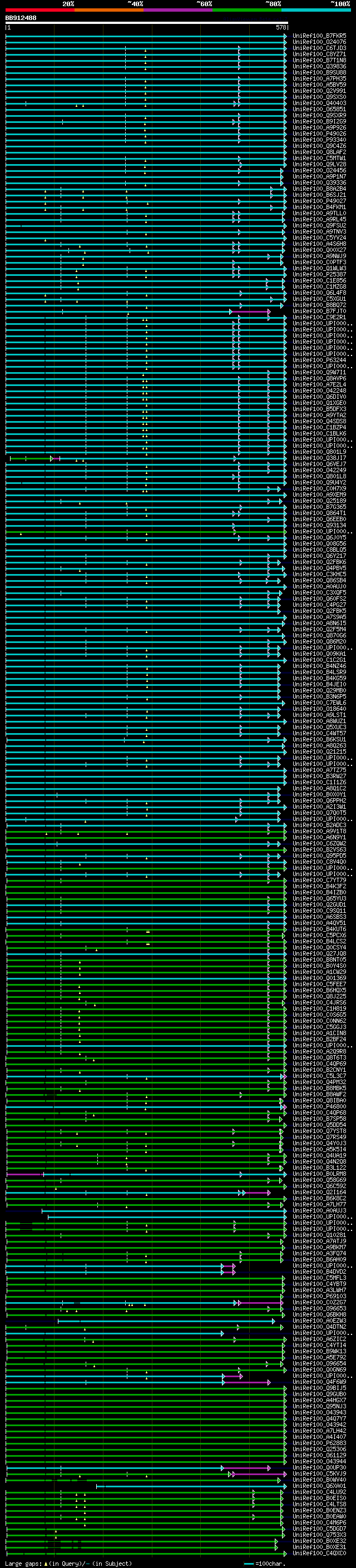Screen dimensions: 356x1568
Task: Click the green ~80% identity legend segment
Action: pos(247,10)
